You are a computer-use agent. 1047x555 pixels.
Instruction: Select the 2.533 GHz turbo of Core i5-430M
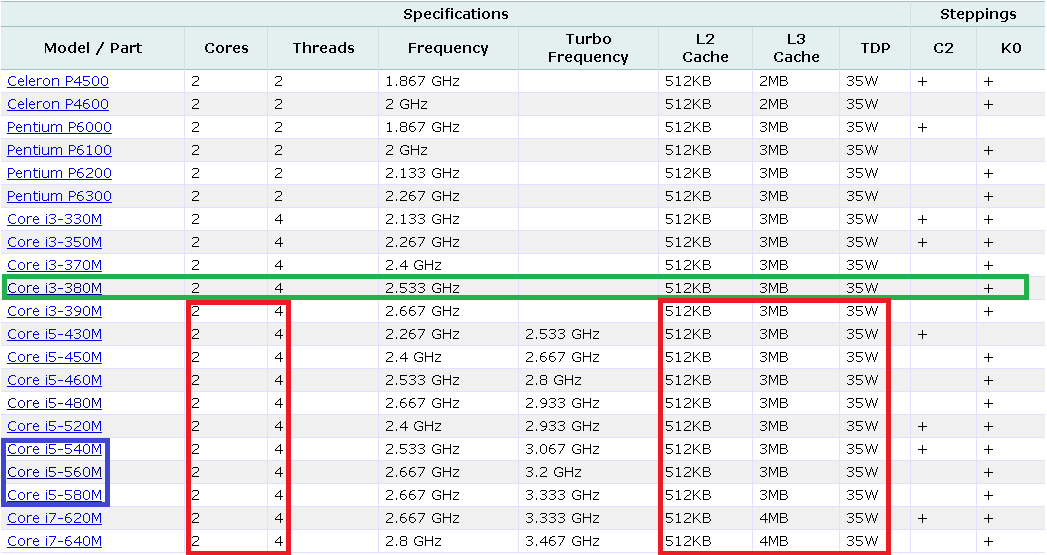click(x=562, y=334)
